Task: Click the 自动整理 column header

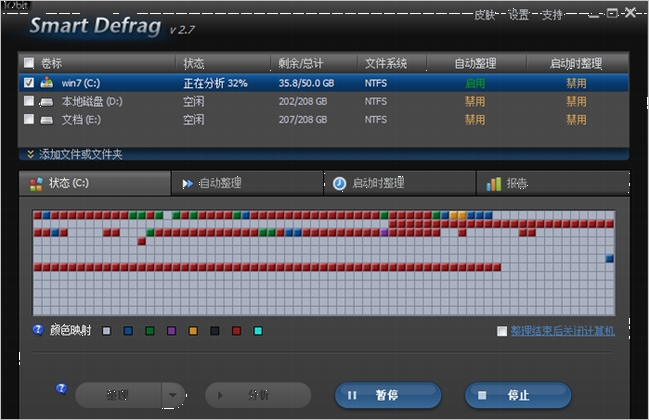Action: tap(476, 63)
